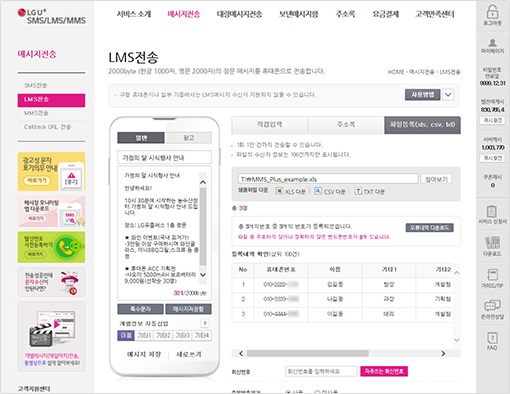
Task: Click the 메시지저장함 button
Action: point(188,309)
